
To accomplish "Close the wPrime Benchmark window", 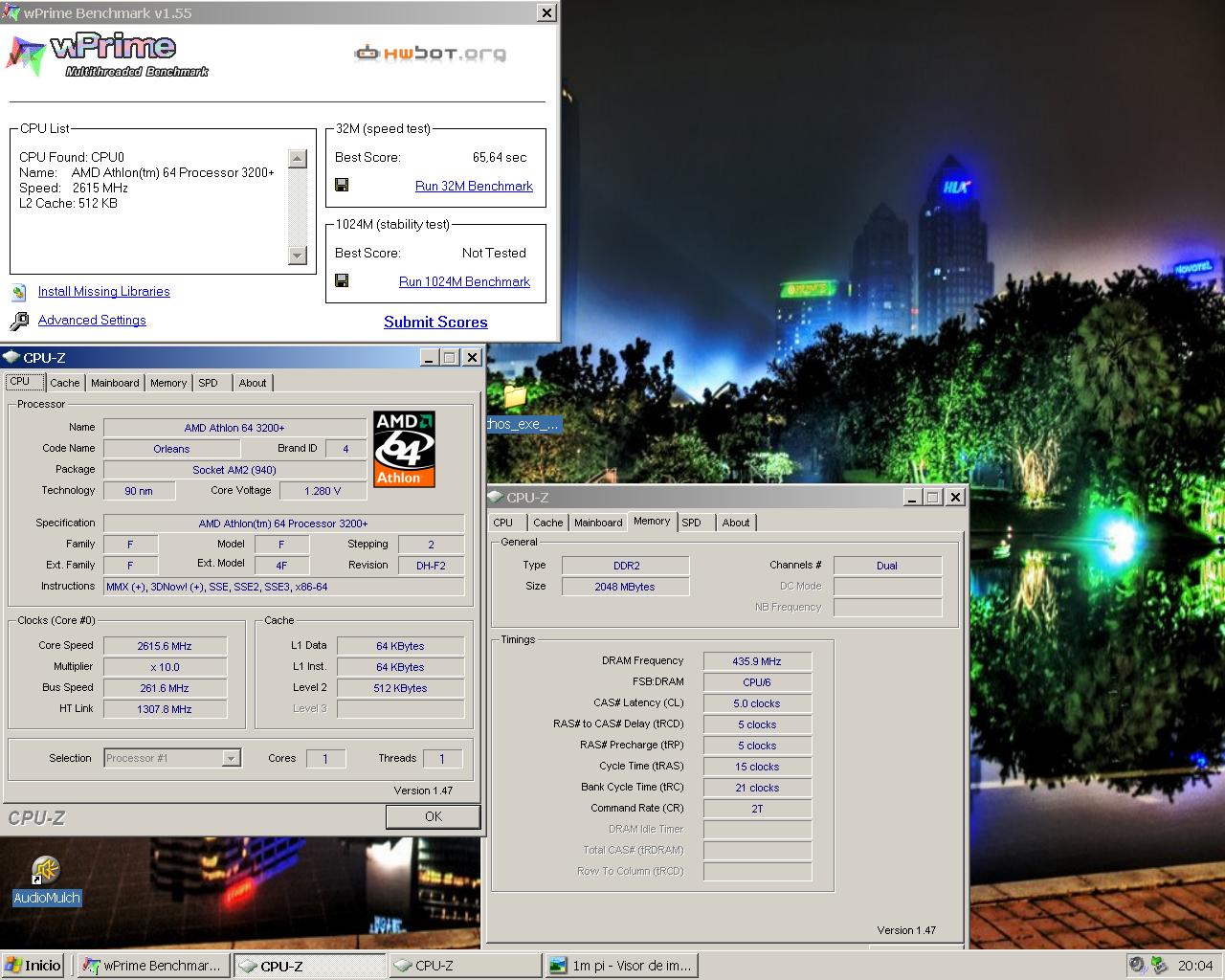I will point(546,12).
